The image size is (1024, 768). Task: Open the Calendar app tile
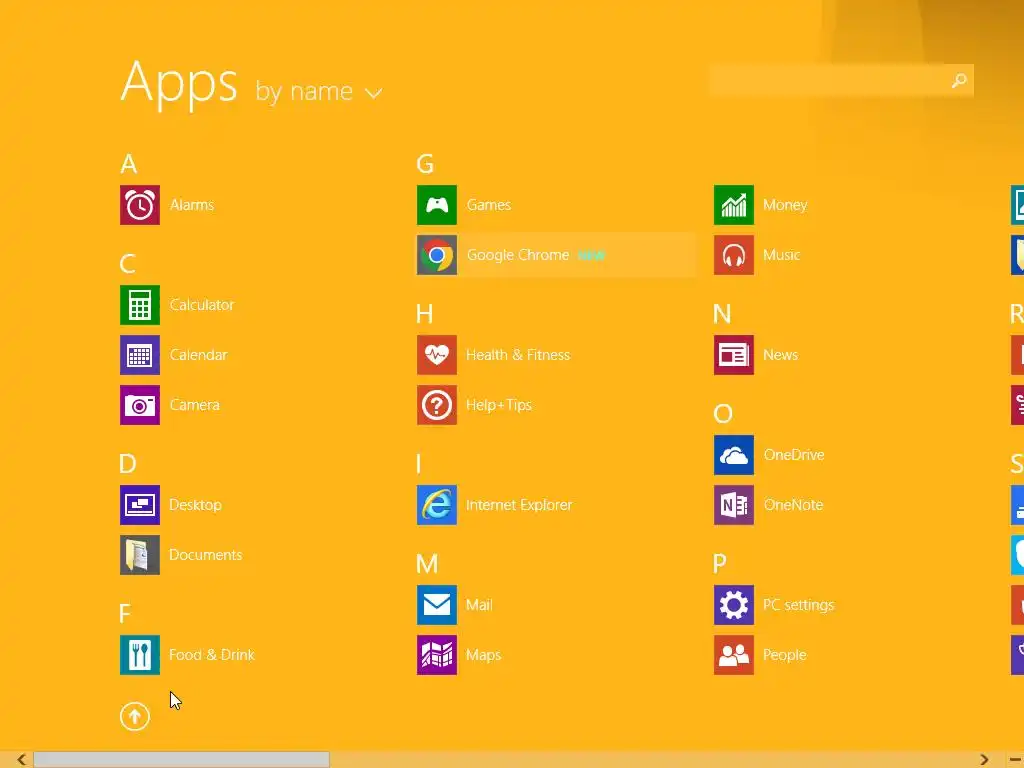tap(140, 355)
